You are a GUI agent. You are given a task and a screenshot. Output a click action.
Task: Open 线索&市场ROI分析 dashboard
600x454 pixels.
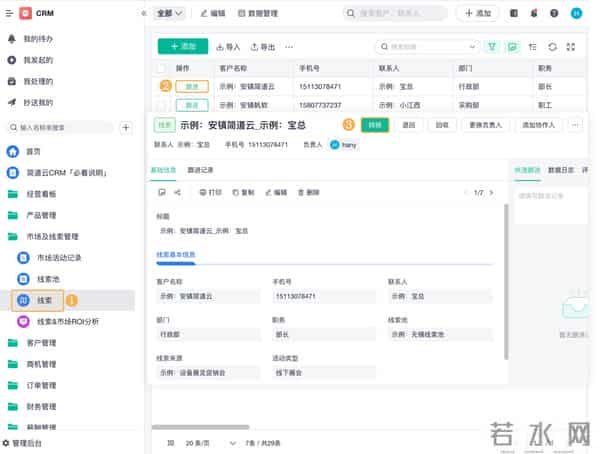(x=58, y=322)
